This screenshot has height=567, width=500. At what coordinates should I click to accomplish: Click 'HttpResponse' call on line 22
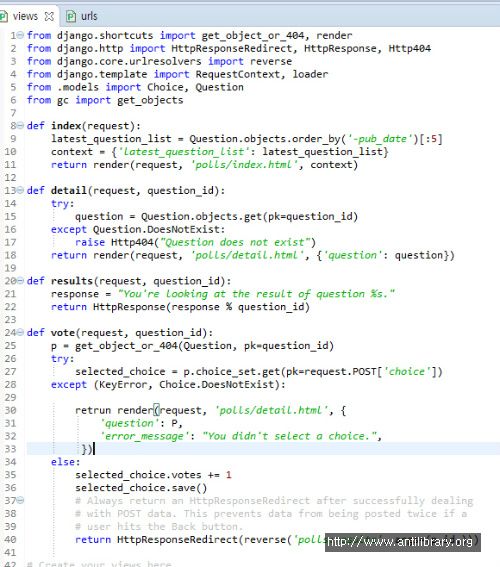(129, 307)
